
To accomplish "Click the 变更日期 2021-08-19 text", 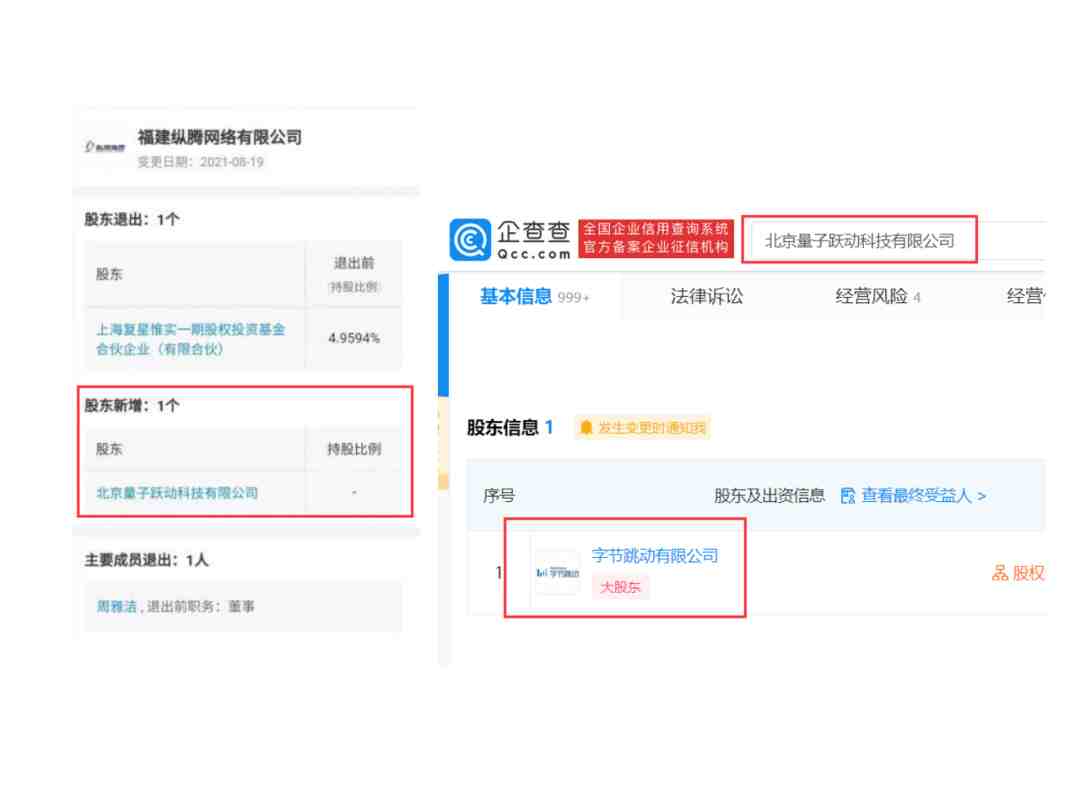I will (200, 162).
